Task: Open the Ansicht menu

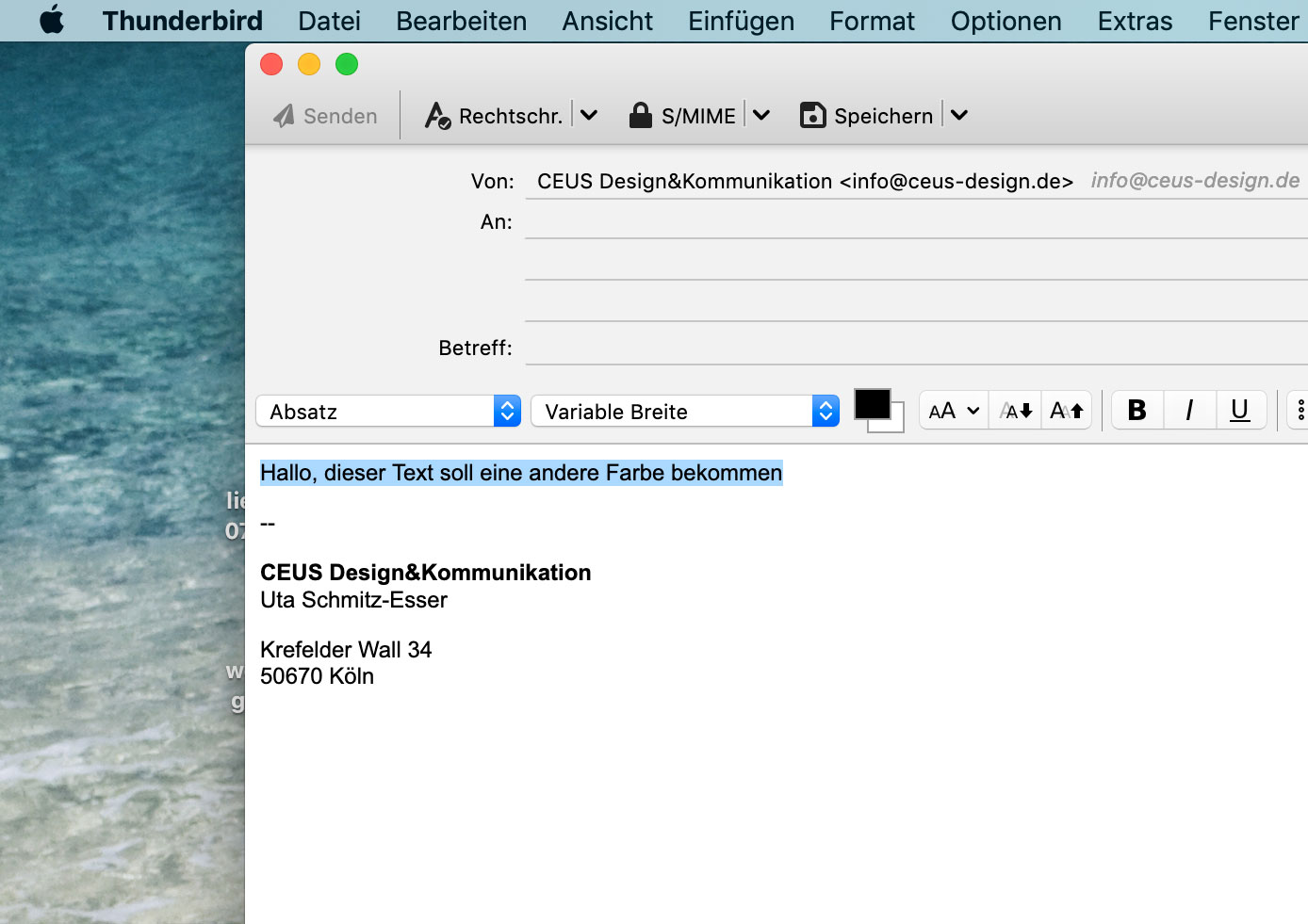Action: coord(607,21)
